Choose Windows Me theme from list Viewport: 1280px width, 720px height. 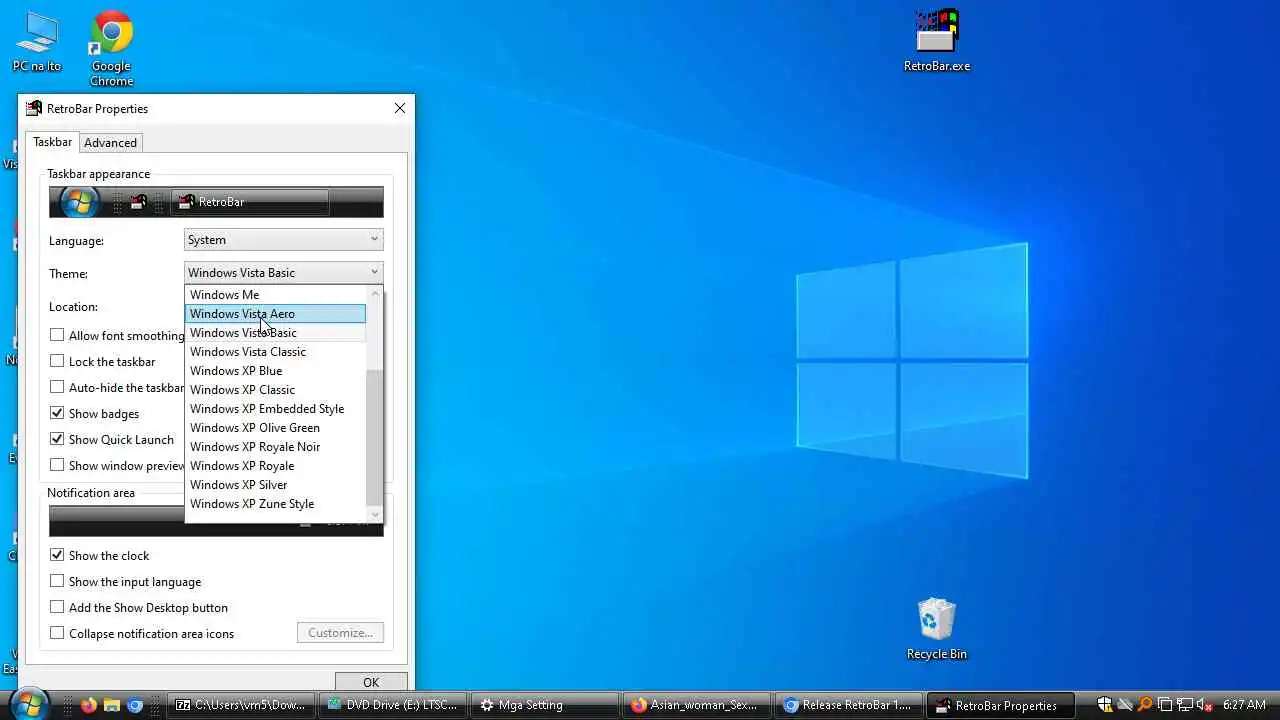tap(276, 295)
